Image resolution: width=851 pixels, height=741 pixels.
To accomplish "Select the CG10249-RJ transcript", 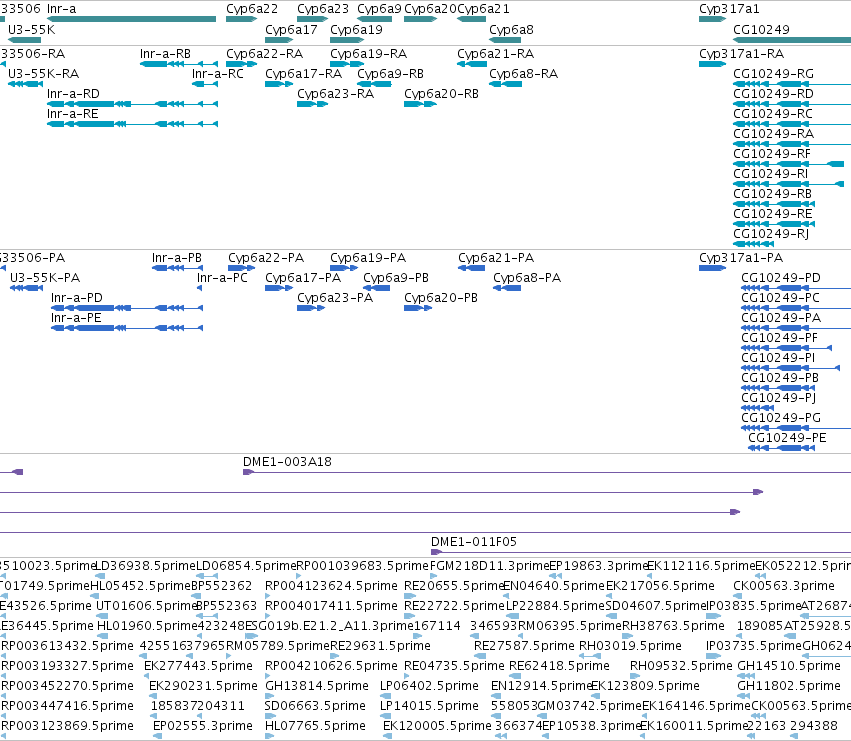I will pyautogui.click(x=753, y=244).
